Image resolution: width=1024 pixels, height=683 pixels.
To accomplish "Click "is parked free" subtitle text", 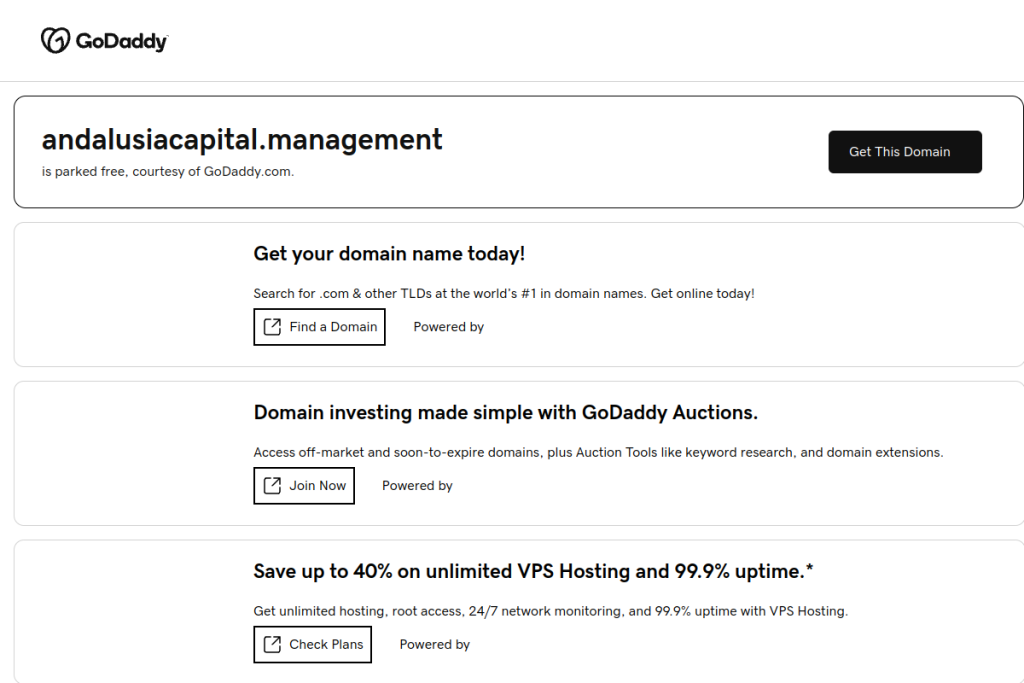I will [168, 171].
